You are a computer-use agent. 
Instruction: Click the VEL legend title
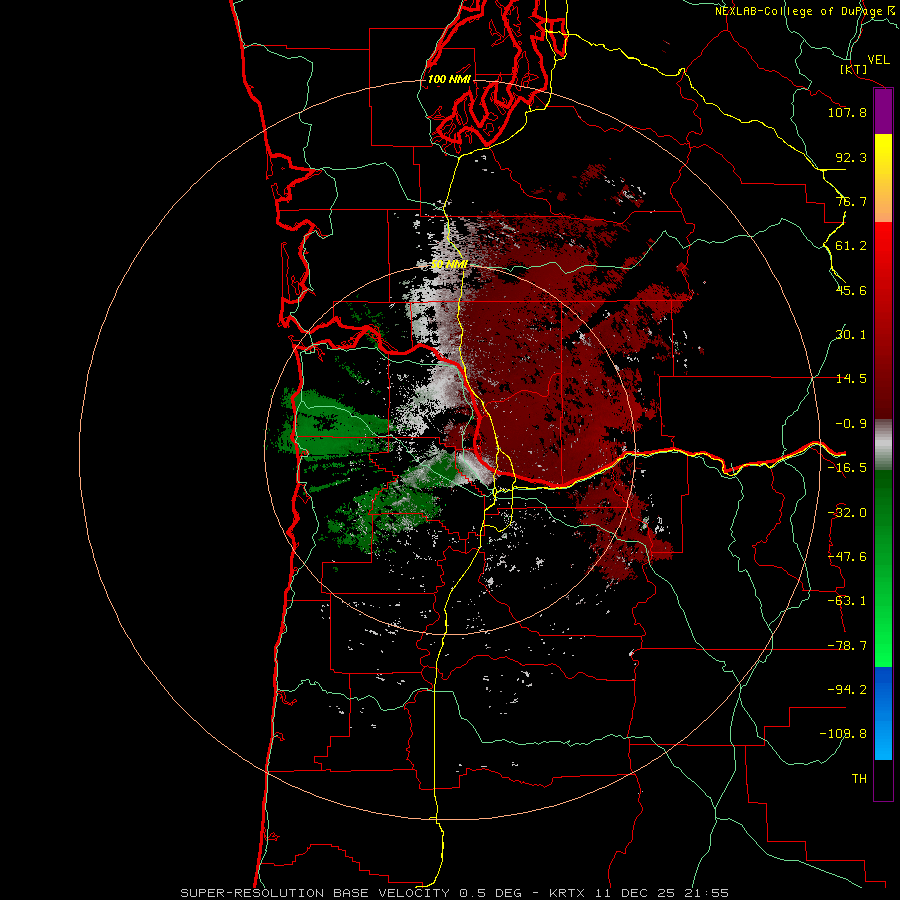(x=878, y=60)
